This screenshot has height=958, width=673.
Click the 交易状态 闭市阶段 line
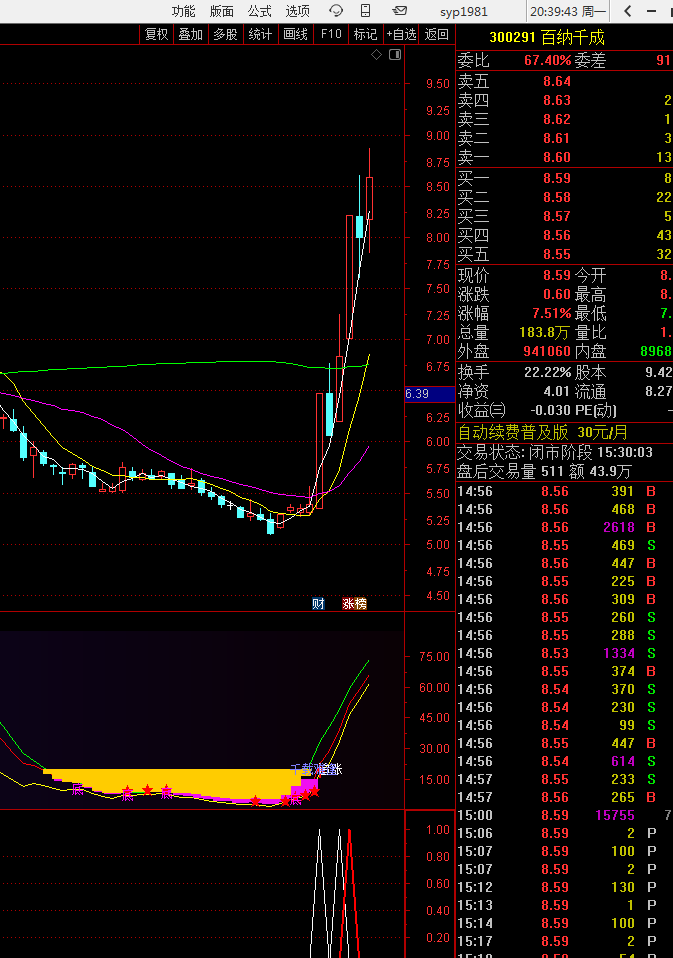tap(555, 453)
